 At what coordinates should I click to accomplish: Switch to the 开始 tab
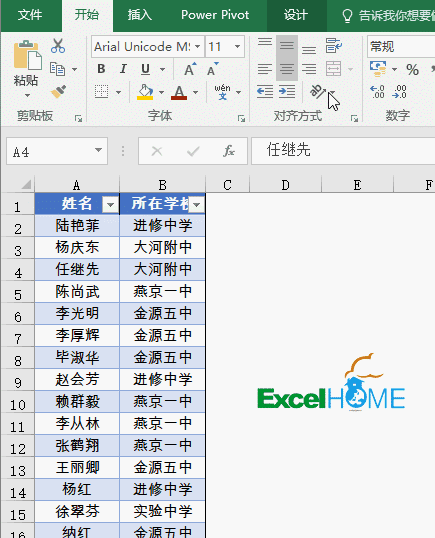click(87, 15)
